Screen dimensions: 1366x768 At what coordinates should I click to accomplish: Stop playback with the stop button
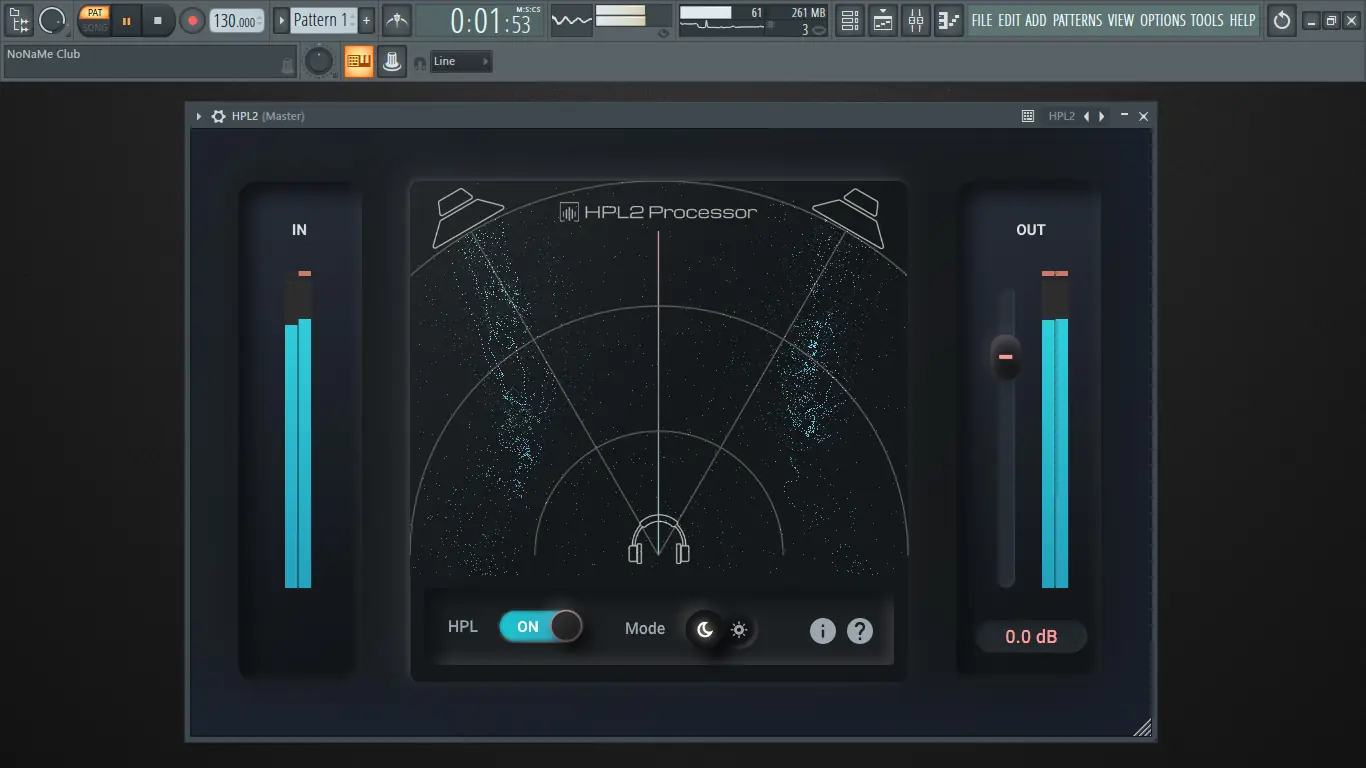[158, 20]
